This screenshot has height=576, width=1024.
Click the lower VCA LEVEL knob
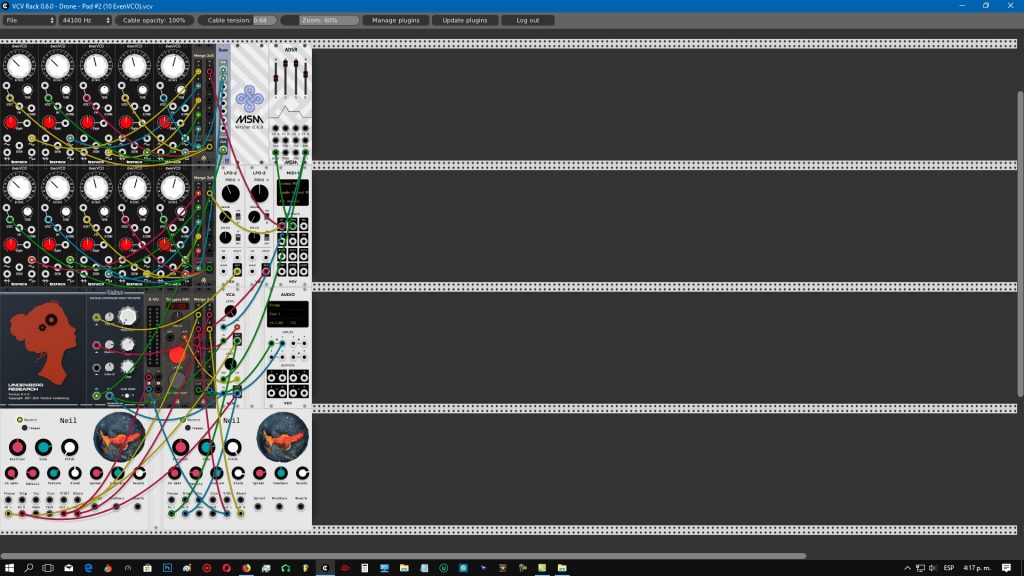231,364
